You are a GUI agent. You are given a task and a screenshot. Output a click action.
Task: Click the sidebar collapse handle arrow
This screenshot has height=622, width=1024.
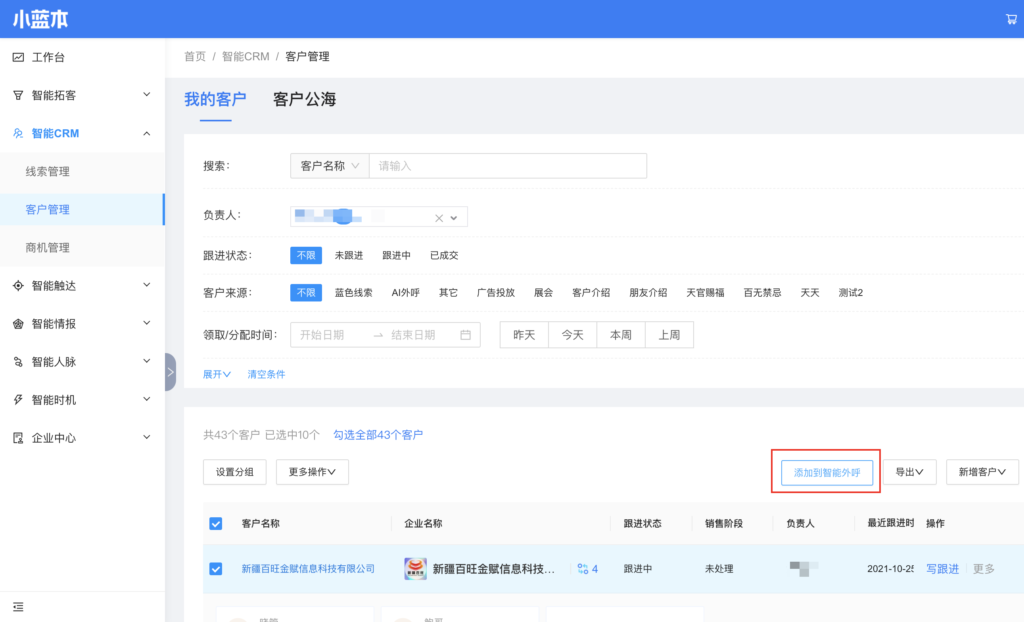[x=170, y=372]
